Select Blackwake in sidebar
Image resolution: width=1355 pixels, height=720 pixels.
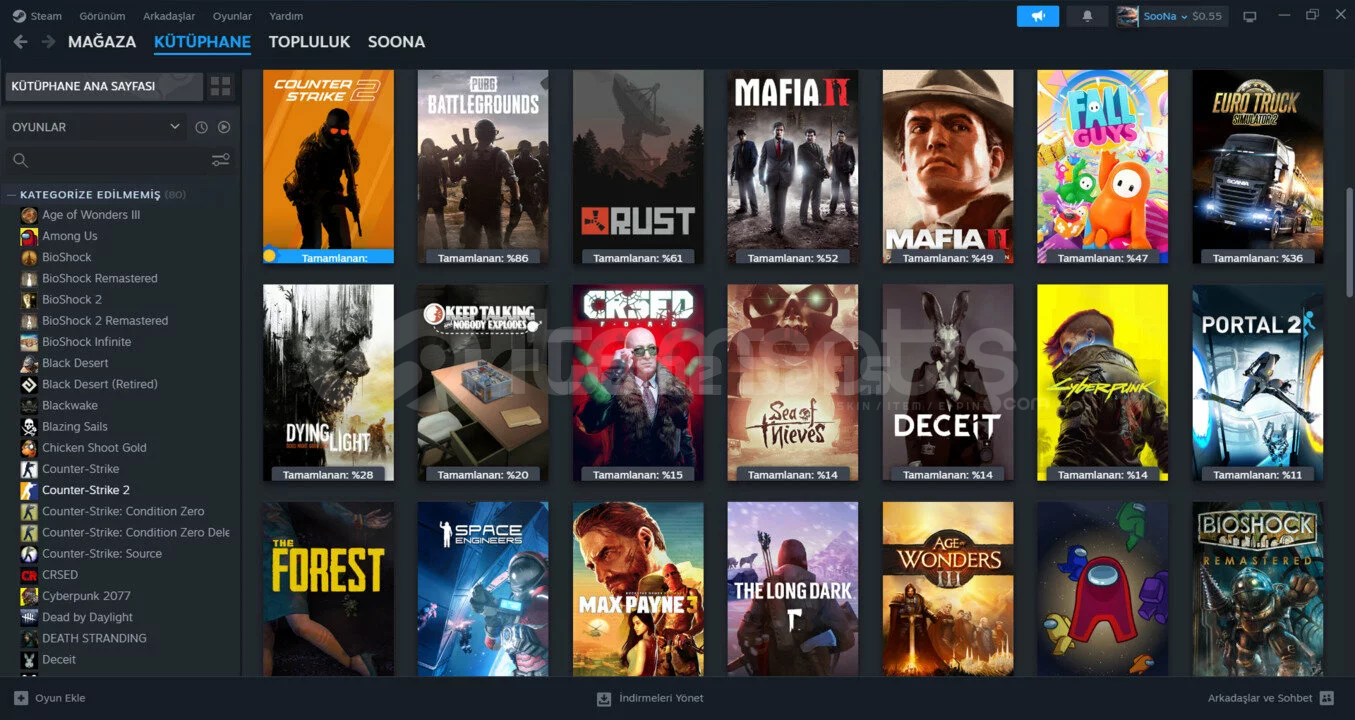[x=69, y=405]
